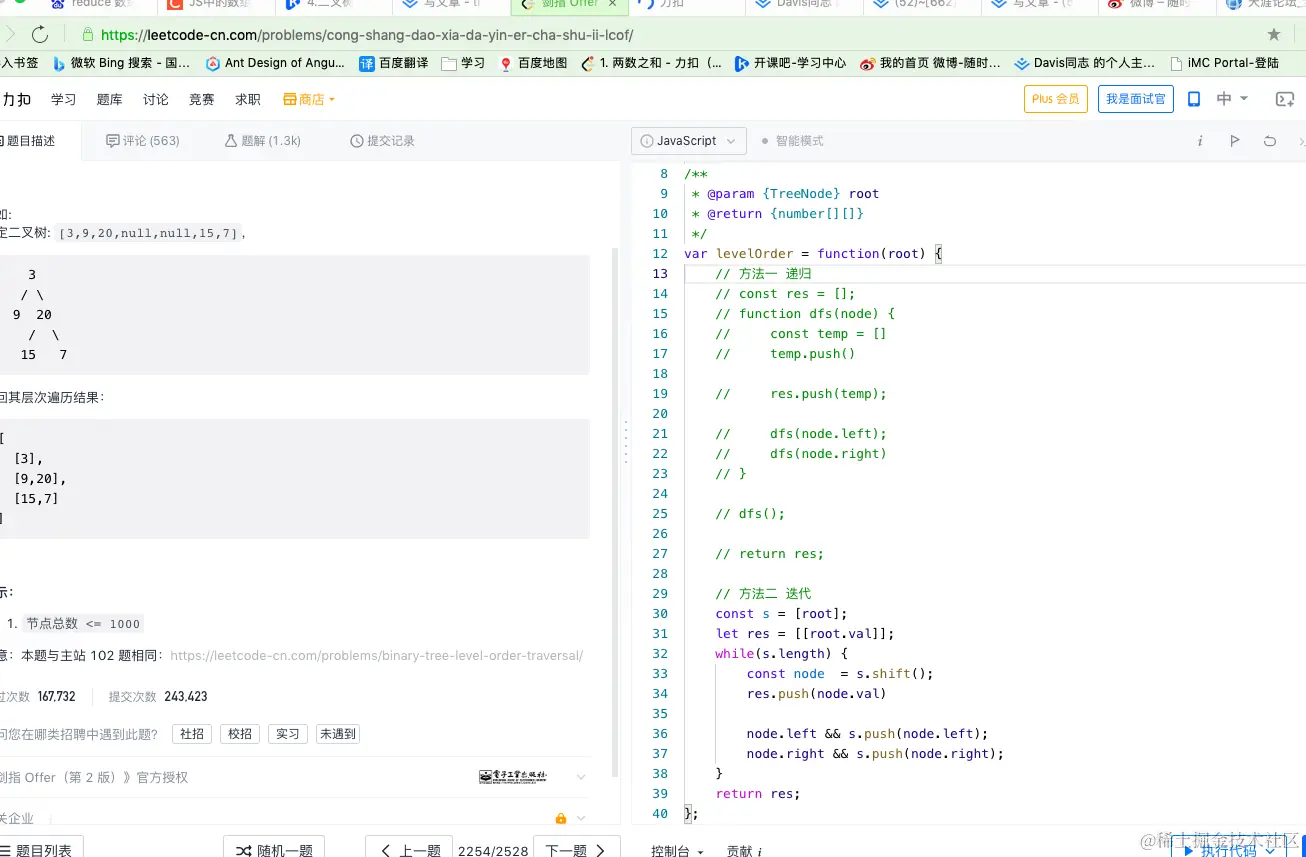Image resolution: width=1306 pixels, height=857 pixels.
Task: Expand the 剑指 Offer 官方授权 section
Action: click(581, 777)
